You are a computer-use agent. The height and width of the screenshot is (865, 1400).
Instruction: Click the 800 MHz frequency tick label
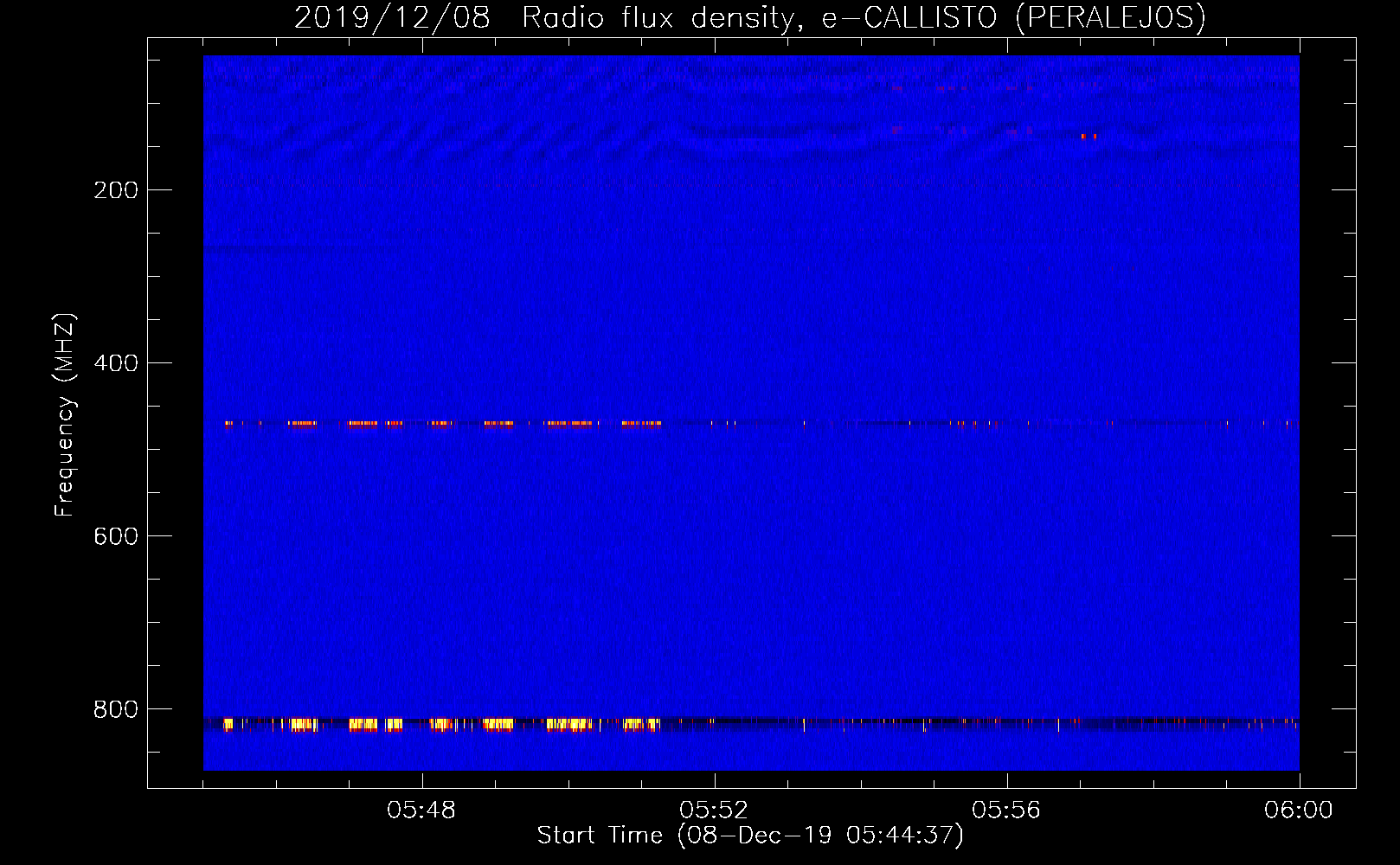pos(116,709)
